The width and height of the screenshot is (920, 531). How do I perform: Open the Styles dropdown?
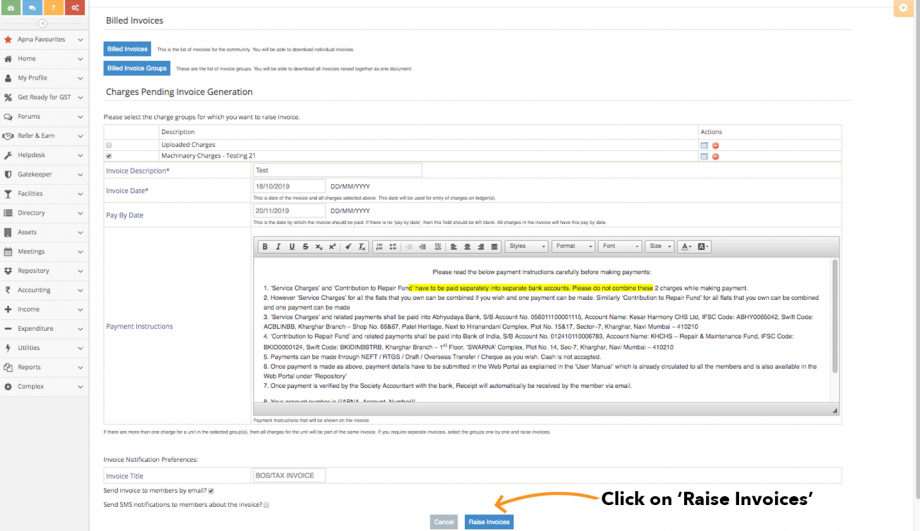526,246
